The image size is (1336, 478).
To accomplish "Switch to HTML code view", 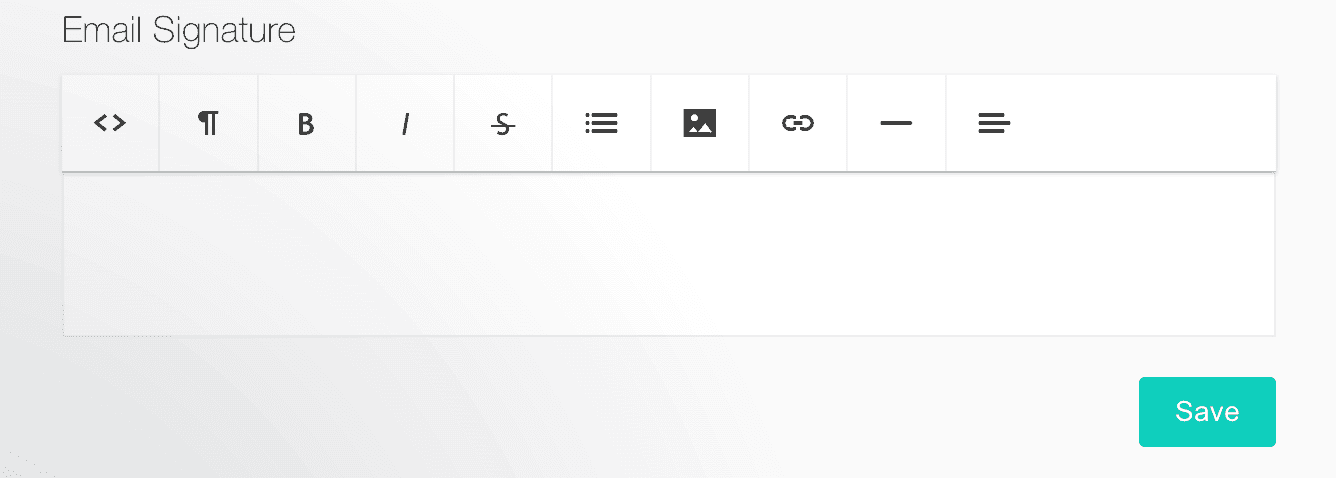I will (110, 123).
